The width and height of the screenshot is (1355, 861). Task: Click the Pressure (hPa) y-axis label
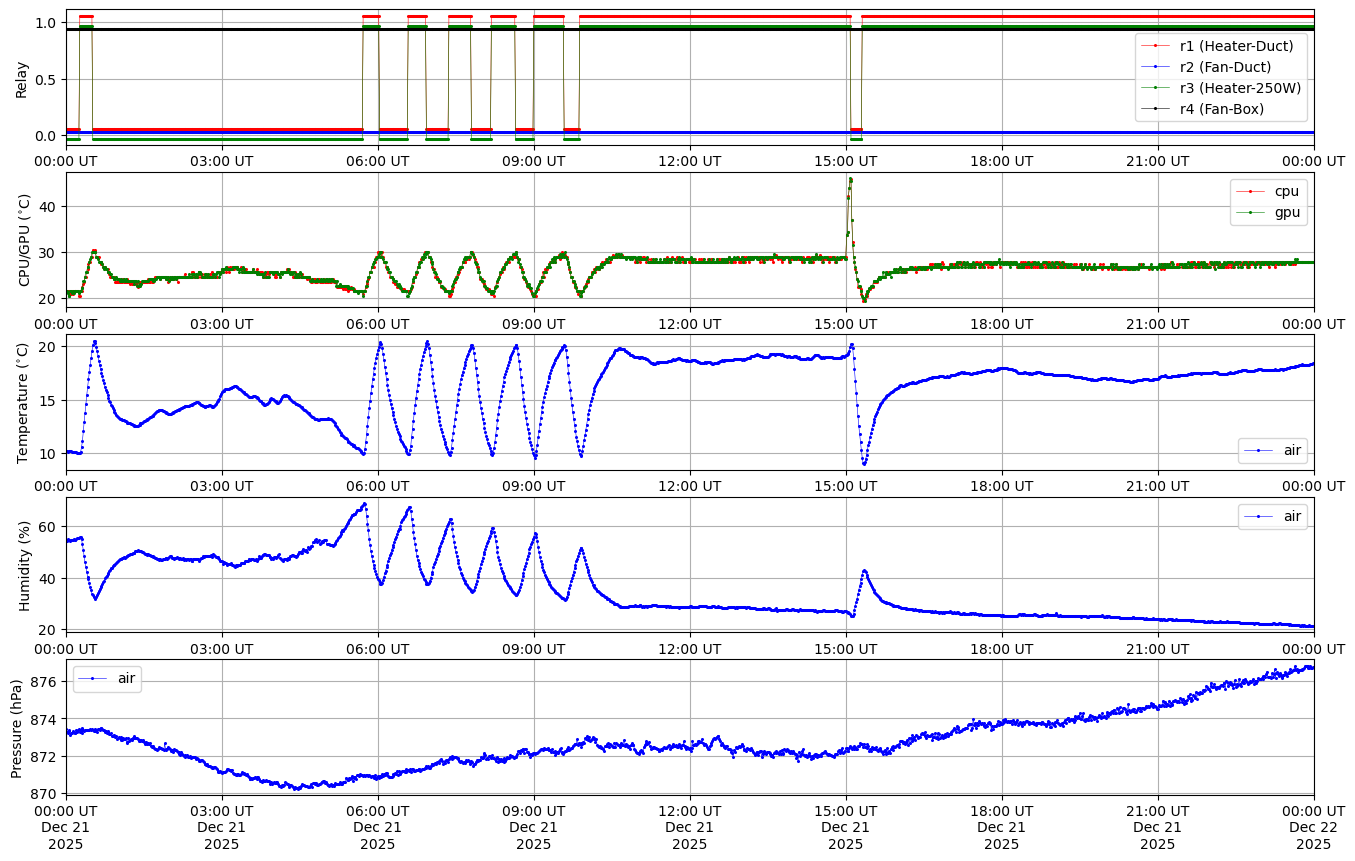coord(16,727)
